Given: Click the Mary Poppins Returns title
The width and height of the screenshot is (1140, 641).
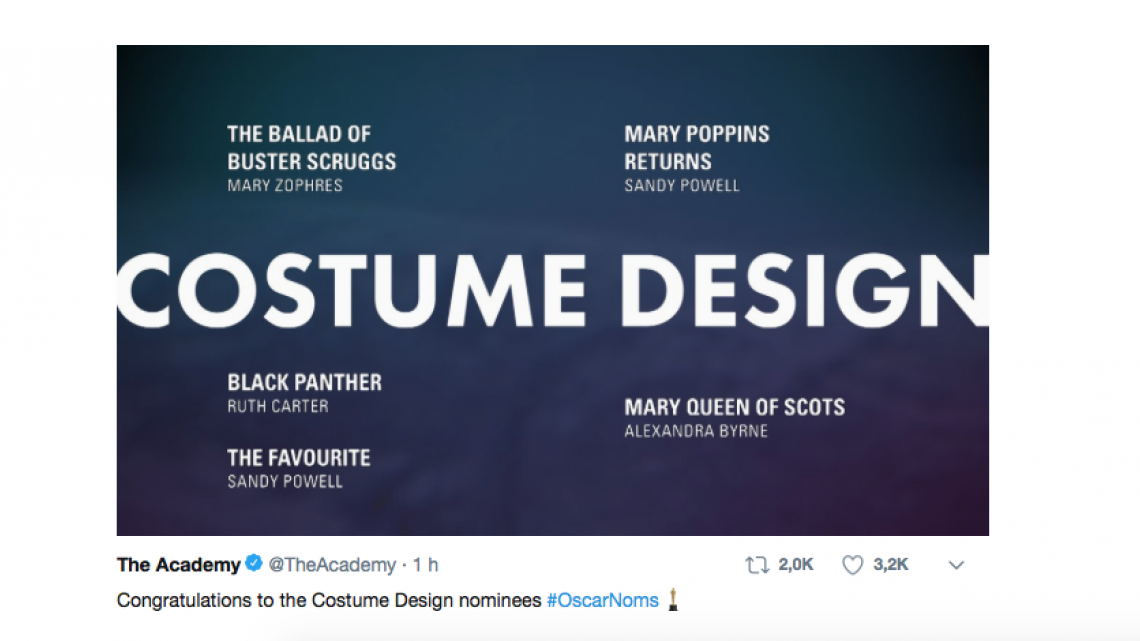Looking at the screenshot, I should (x=696, y=147).
